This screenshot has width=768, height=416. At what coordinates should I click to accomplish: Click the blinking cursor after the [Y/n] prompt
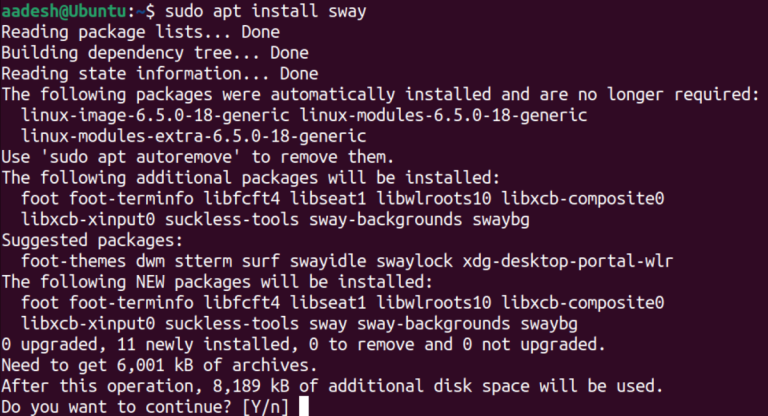pyautogui.click(x=304, y=406)
